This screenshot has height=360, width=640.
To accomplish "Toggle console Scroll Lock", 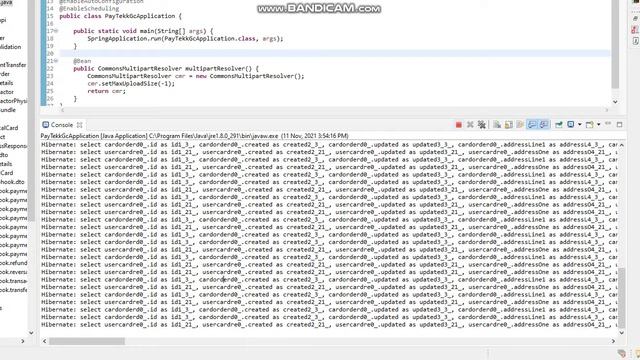I will pos(509,124).
